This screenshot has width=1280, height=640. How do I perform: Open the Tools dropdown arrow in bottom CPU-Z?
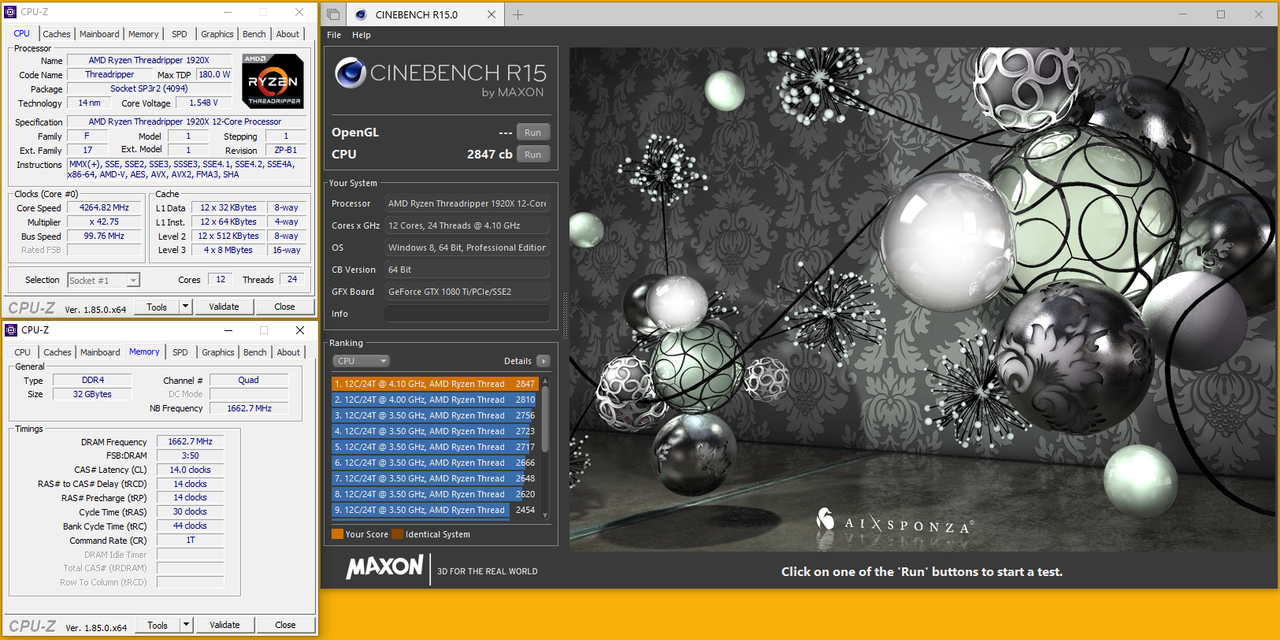coord(186,625)
